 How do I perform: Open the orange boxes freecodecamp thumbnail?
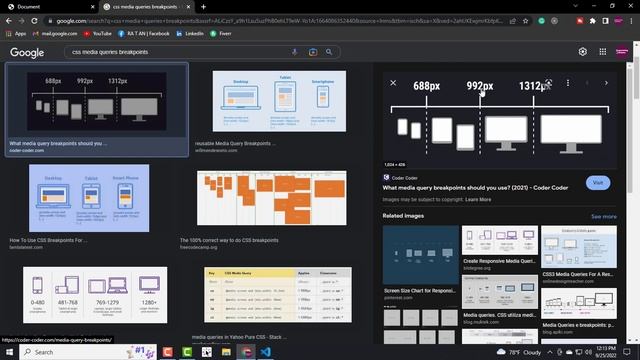click(x=272, y=198)
